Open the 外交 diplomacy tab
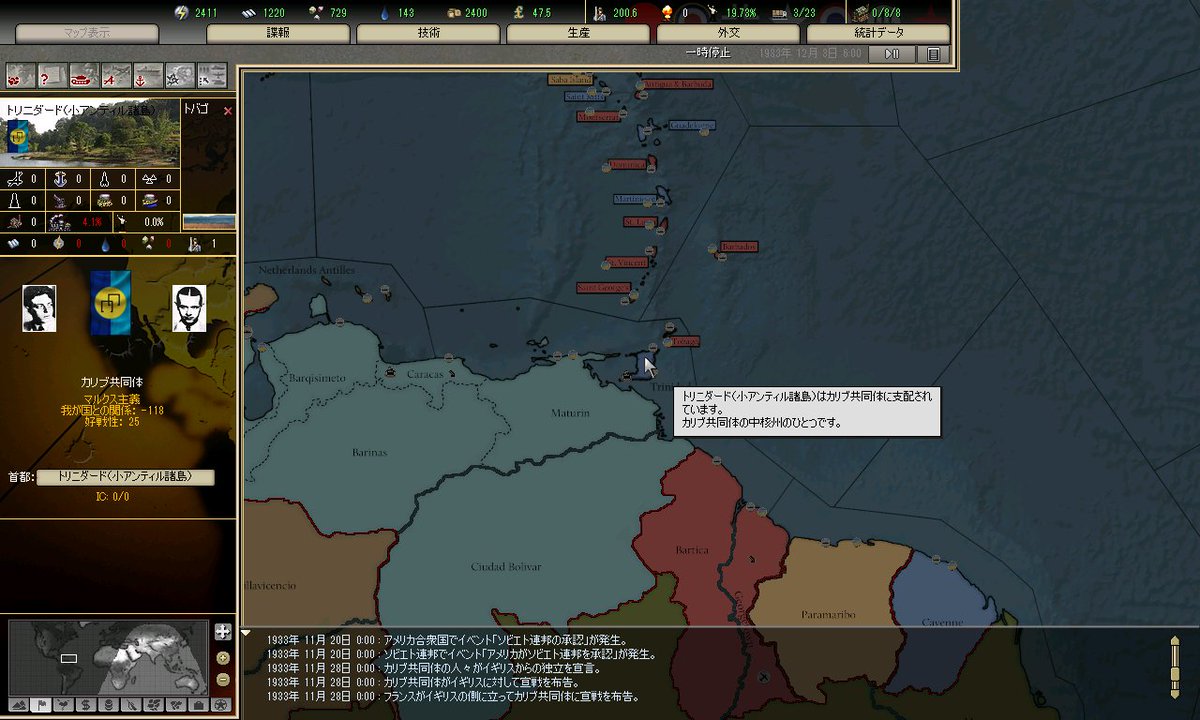This screenshot has width=1200, height=720. pos(728,33)
